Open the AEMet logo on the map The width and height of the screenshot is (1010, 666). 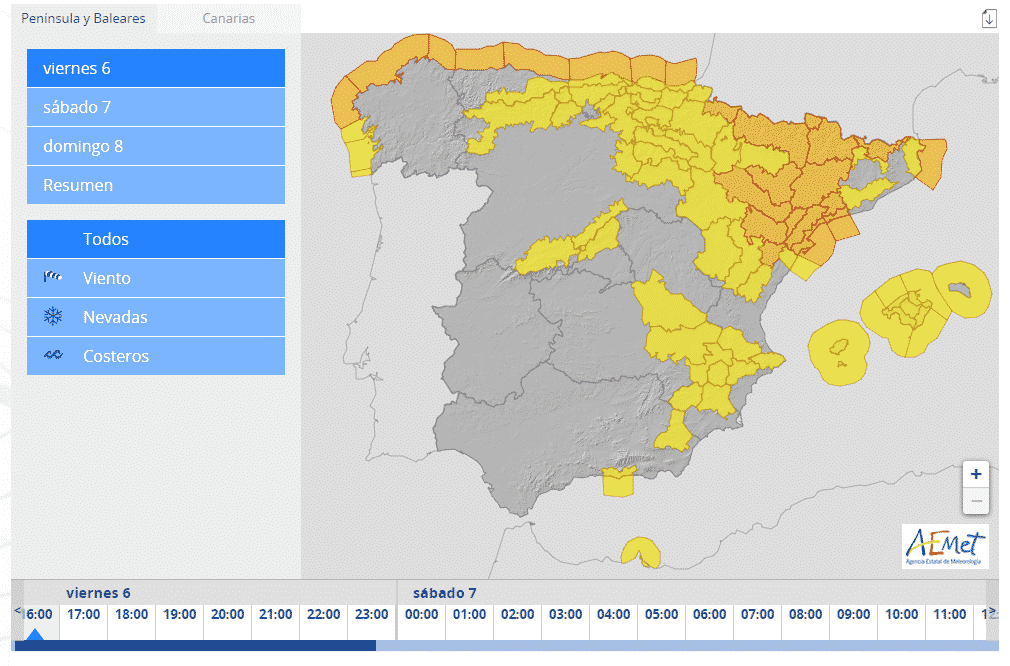[945, 547]
